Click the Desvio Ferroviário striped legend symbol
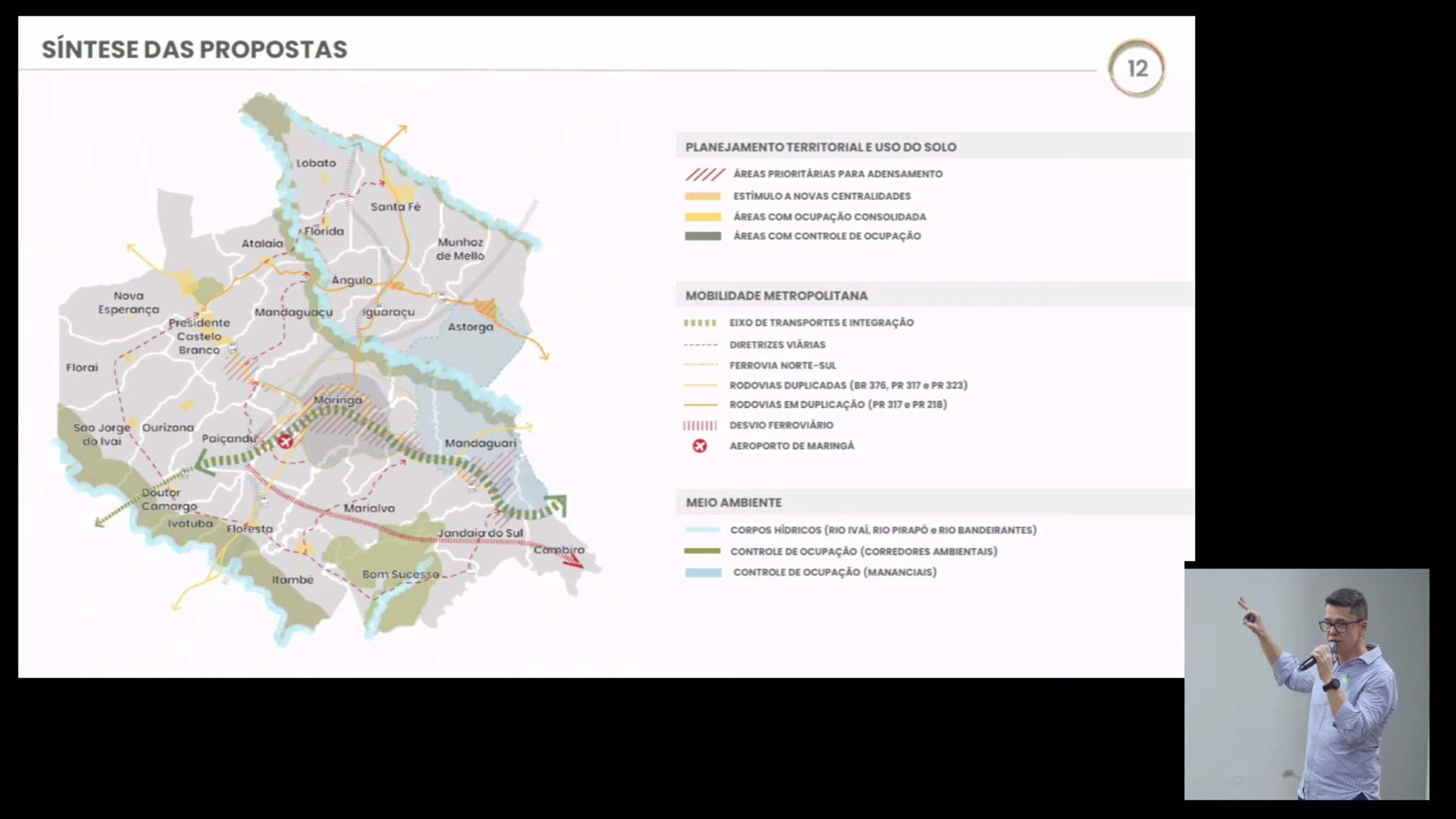The height and width of the screenshot is (819, 1456). click(x=700, y=426)
